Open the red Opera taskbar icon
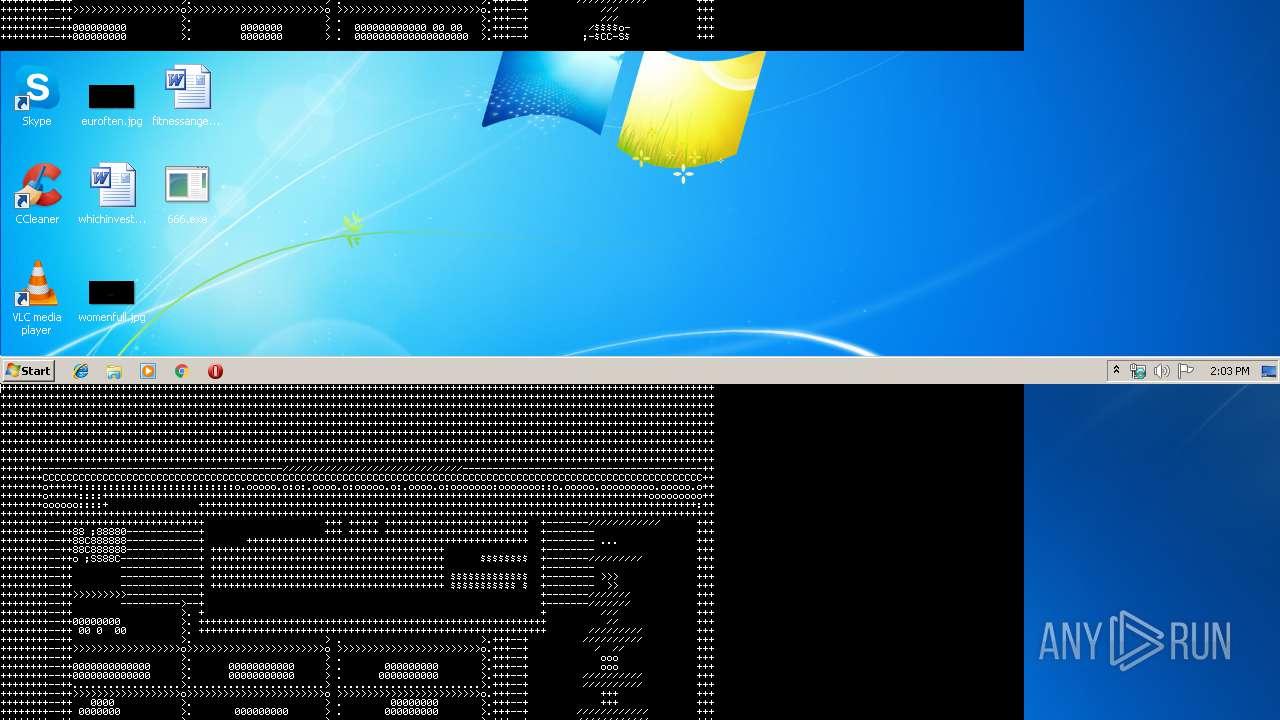 (x=215, y=371)
